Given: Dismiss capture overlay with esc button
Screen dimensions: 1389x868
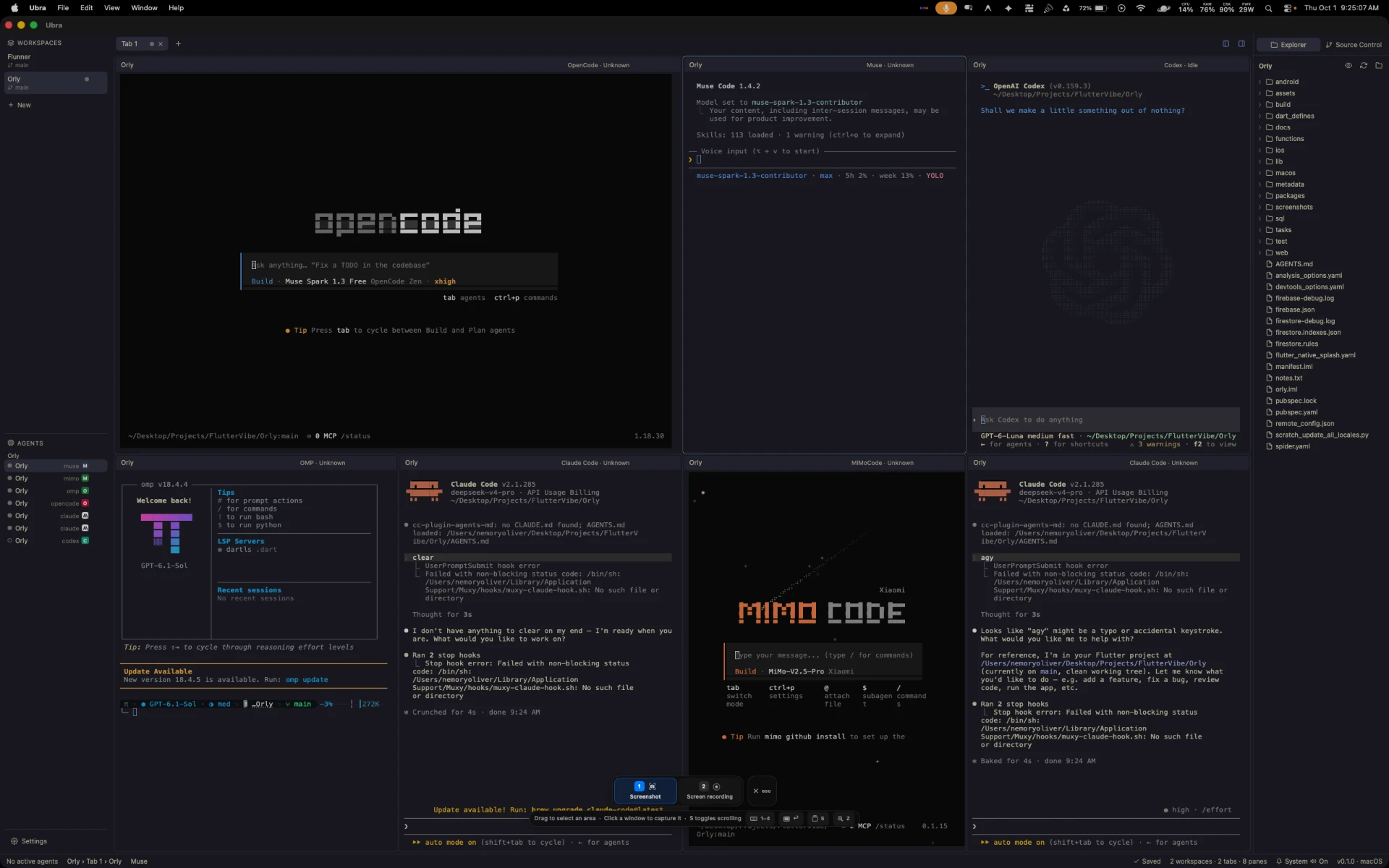Looking at the screenshot, I should point(762,791).
